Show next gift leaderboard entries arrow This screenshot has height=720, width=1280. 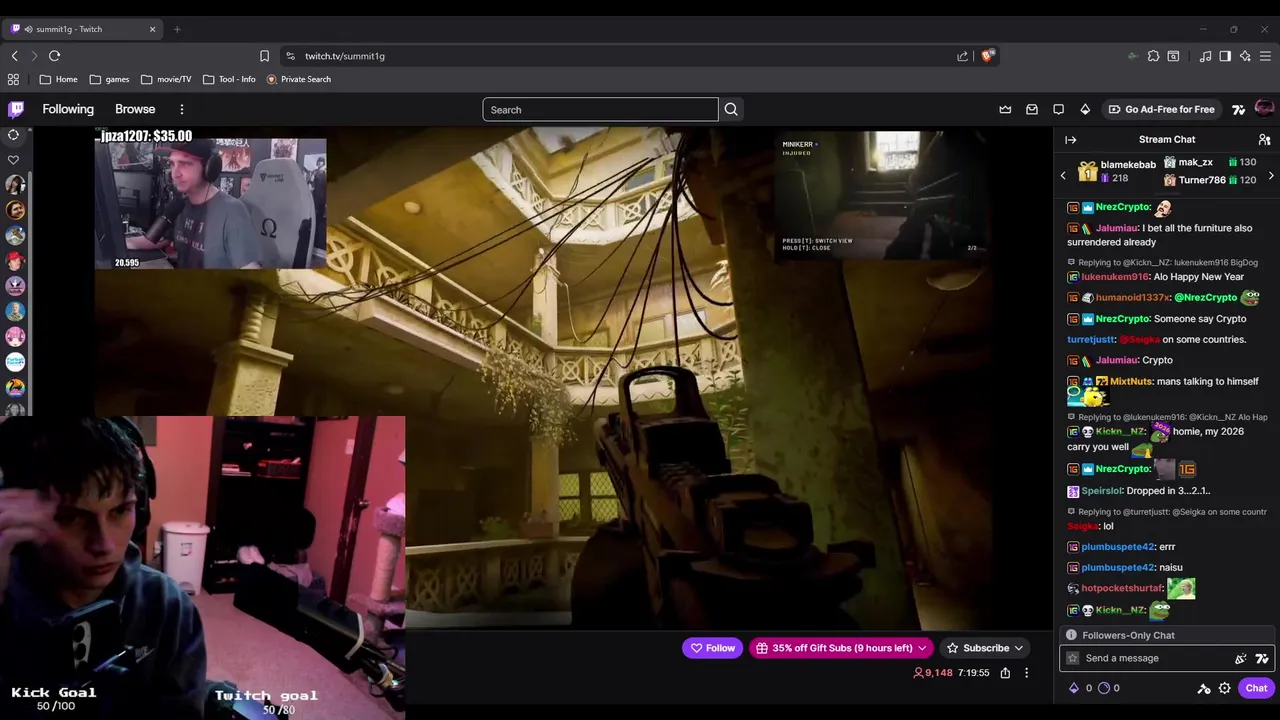(x=1271, y=176)
